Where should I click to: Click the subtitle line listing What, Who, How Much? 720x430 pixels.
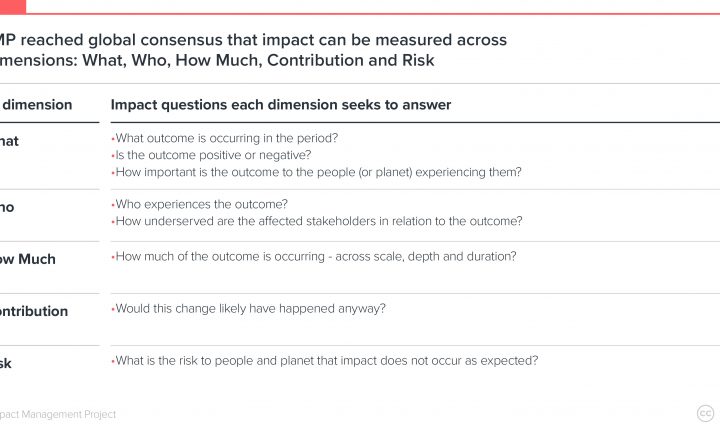(x=217, y=60)
